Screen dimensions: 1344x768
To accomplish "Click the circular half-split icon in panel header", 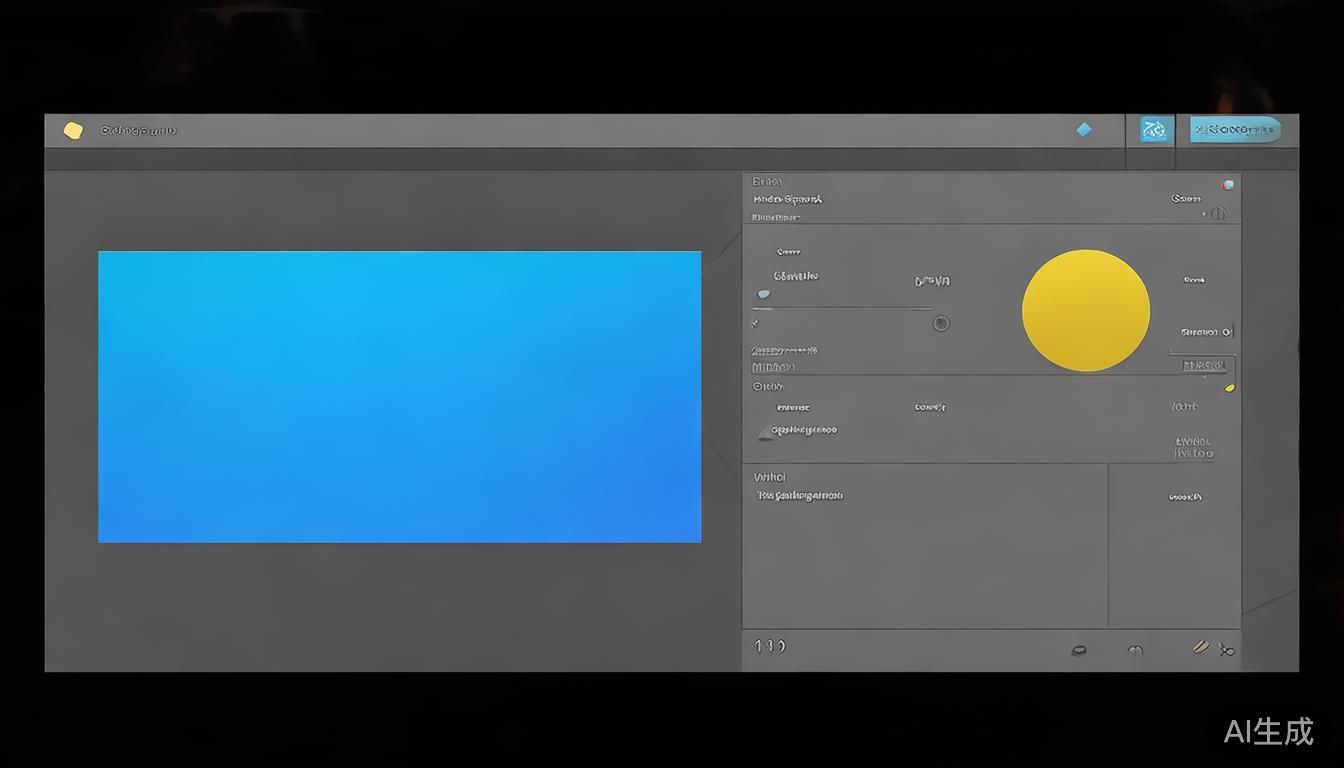I will coord(1218,214).
